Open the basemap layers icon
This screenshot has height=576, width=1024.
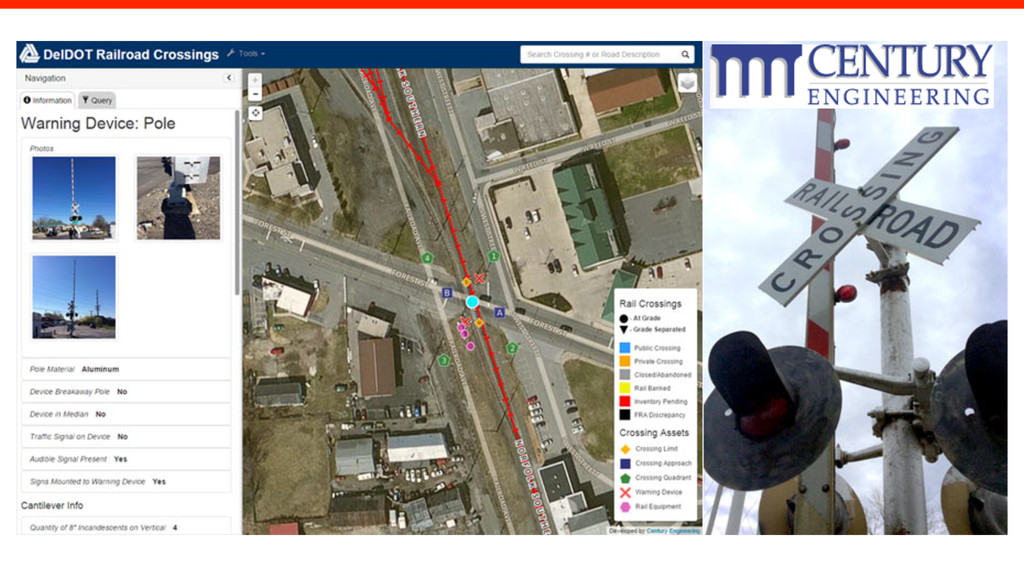tap(687, 83)
